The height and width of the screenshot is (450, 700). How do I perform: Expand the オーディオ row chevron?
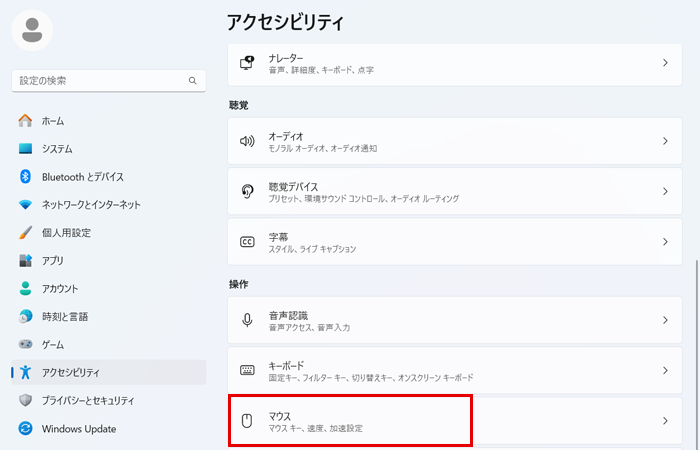tap(665, 141)
